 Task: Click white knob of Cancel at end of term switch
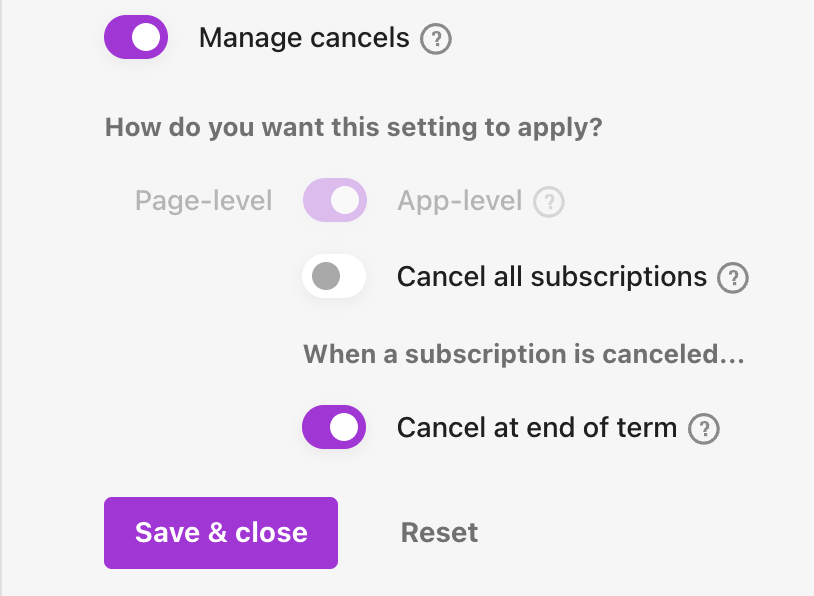[x=344, y=428]
